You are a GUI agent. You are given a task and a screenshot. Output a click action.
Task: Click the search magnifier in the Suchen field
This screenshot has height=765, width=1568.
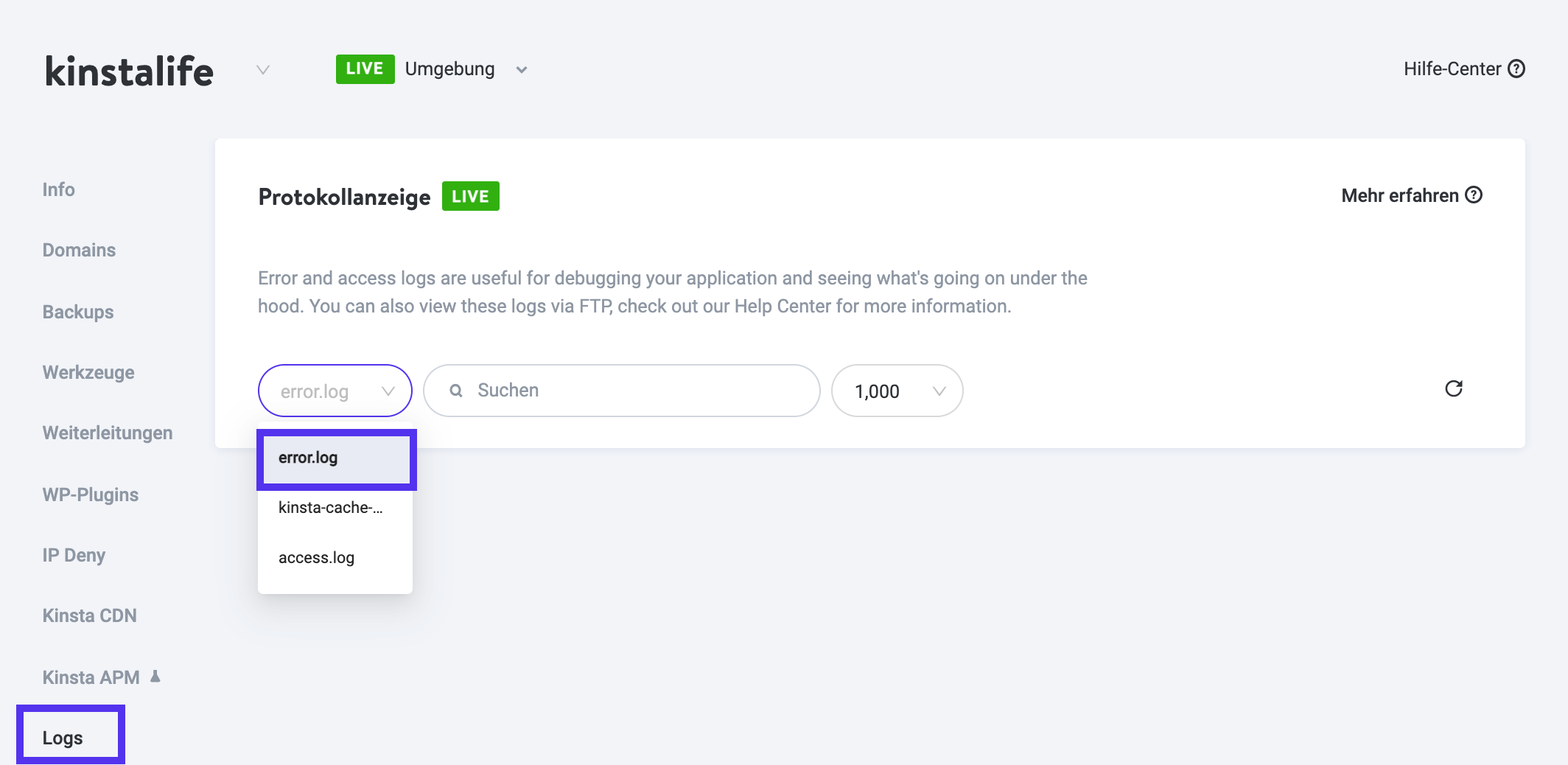coord(458,390)
